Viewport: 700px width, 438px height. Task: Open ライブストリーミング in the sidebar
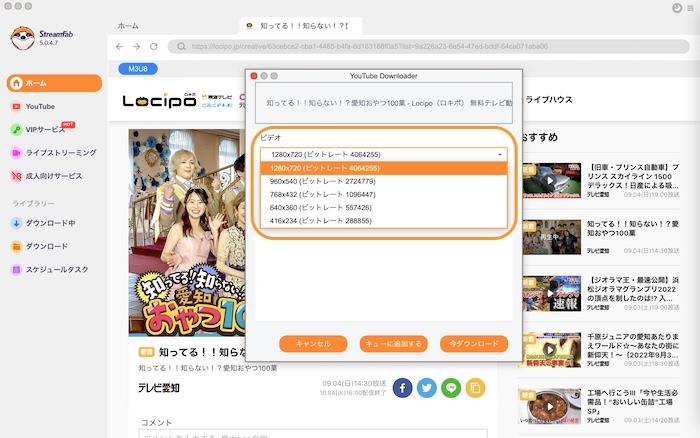tap(61, 153)
